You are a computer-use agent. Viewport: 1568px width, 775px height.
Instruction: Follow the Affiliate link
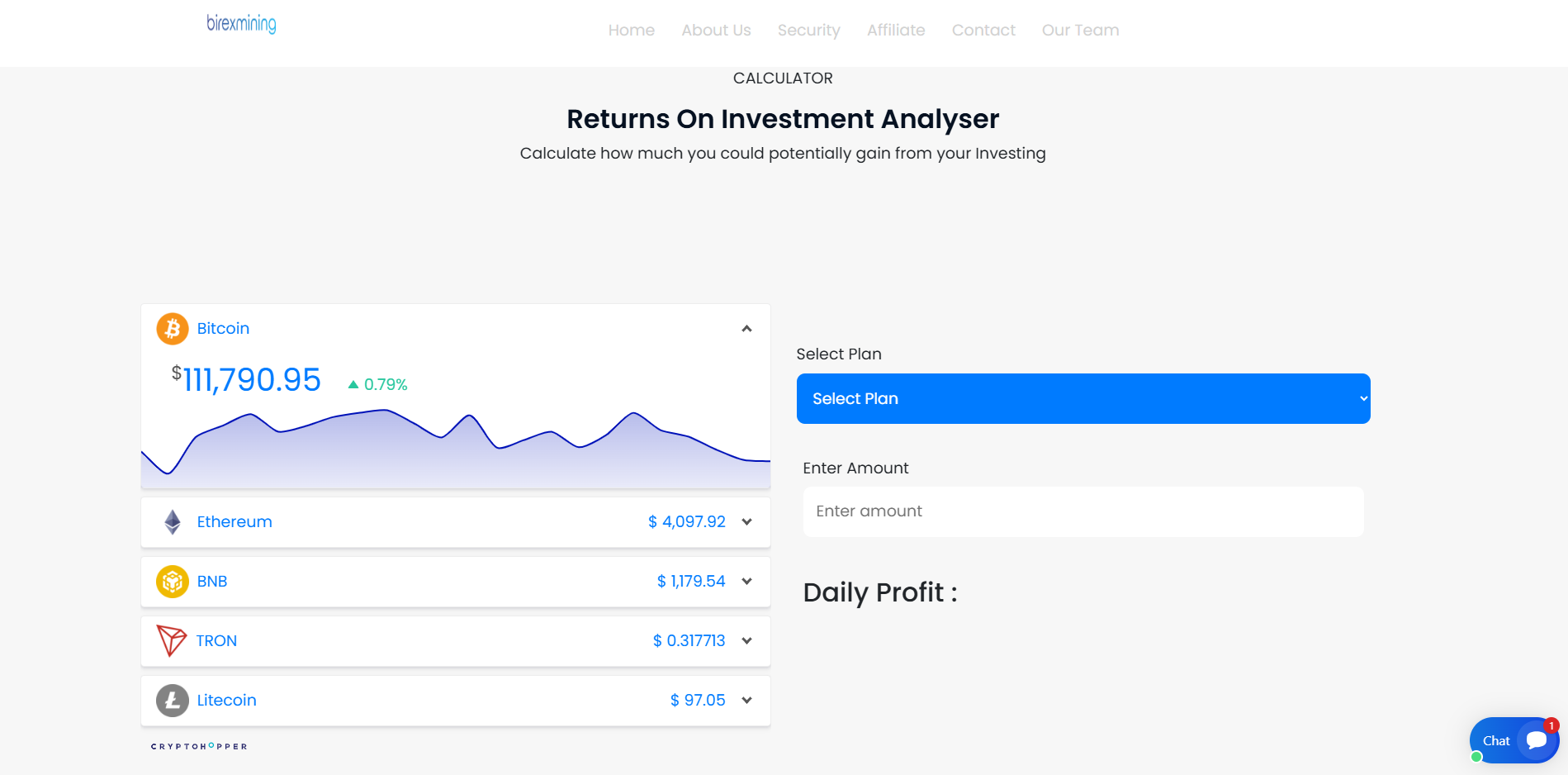(896, 31)
